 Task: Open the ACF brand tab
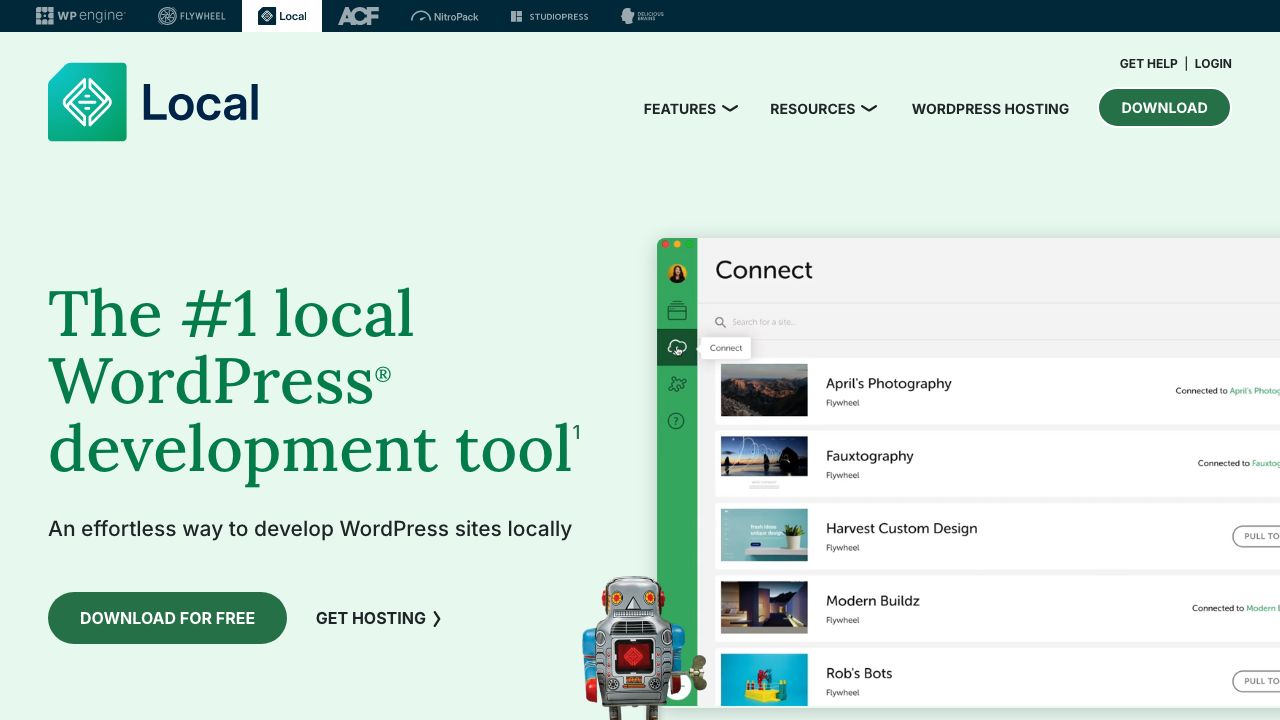coord(359,16)
